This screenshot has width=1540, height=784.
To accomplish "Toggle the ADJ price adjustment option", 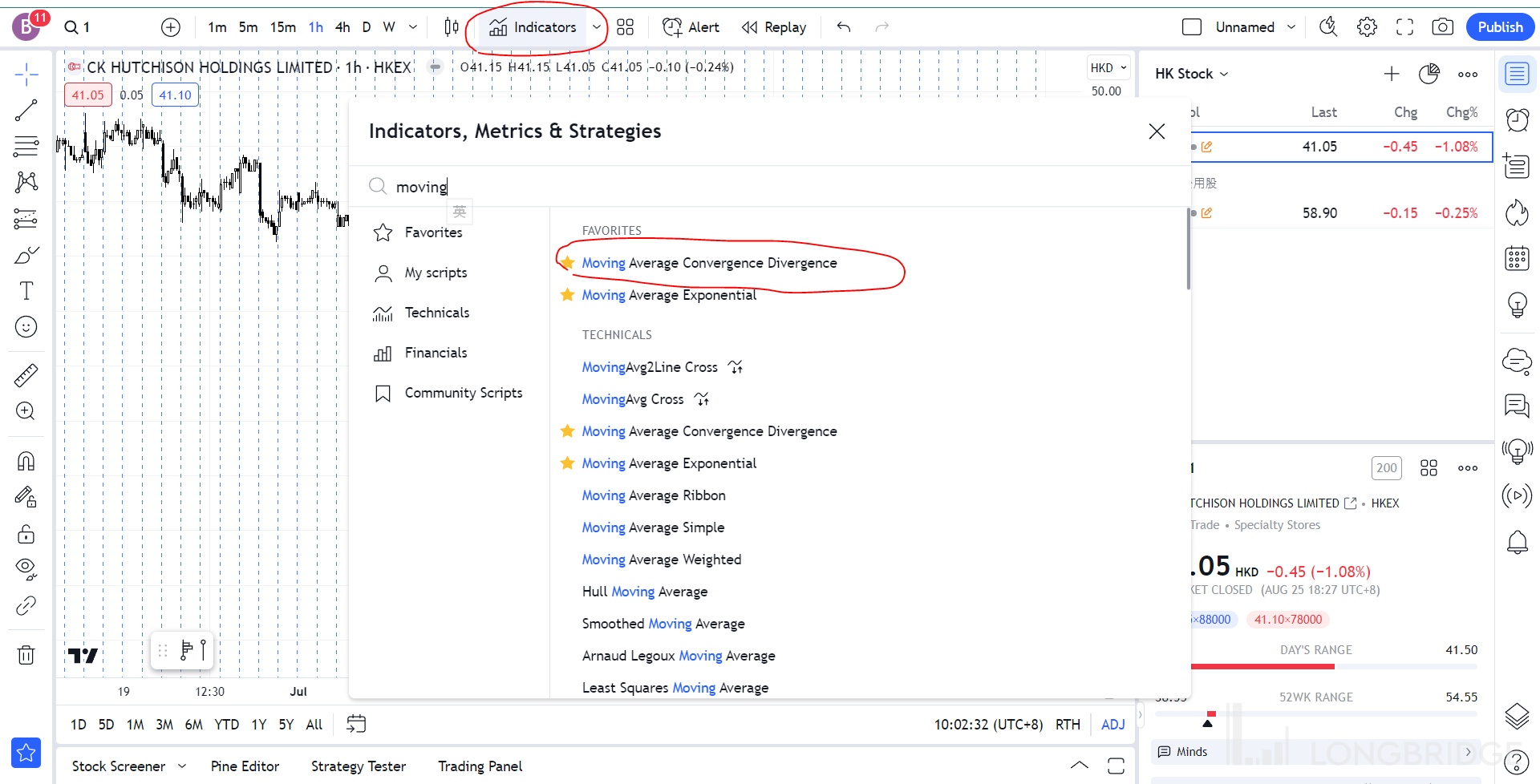I will (1112, 725).
